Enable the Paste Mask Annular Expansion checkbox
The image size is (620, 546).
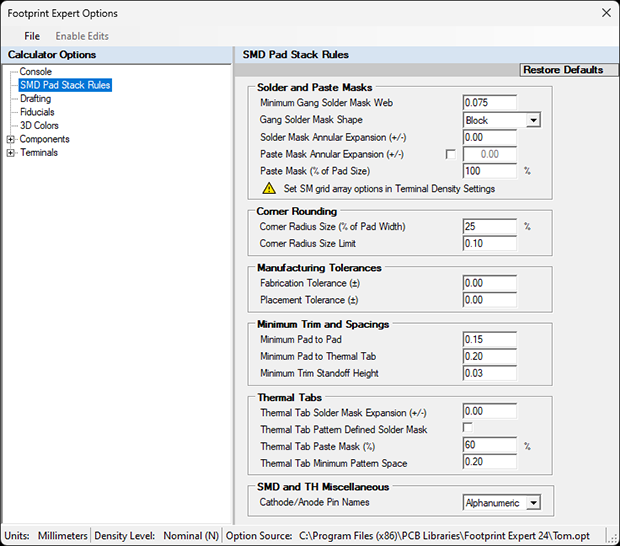tap(451, 154)
